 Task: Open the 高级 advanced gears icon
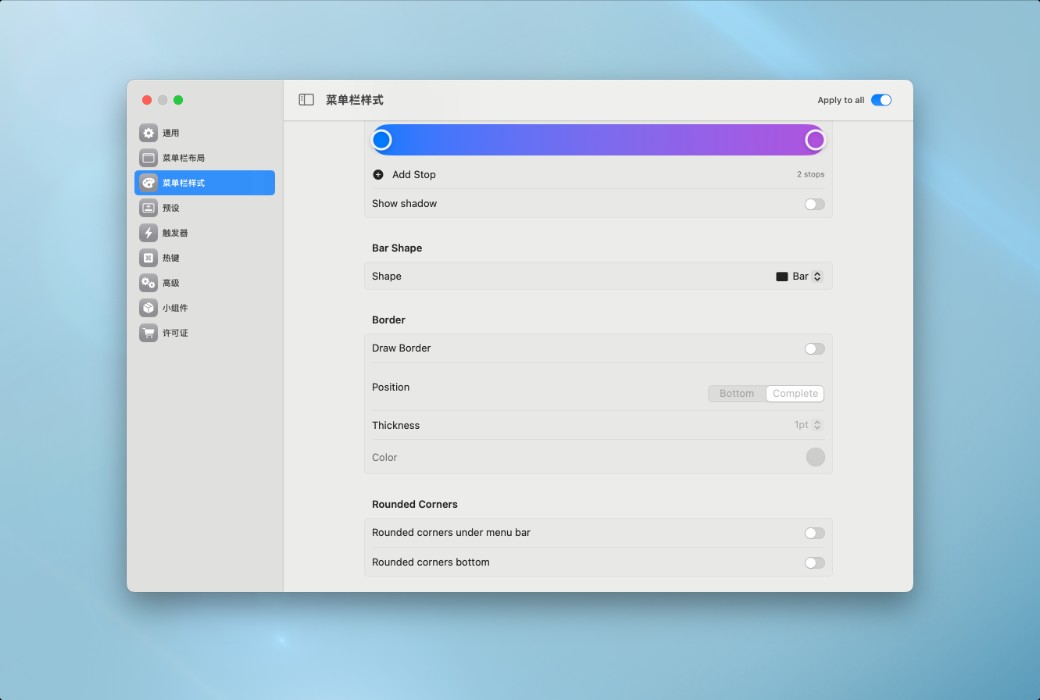tap(149, 283)
